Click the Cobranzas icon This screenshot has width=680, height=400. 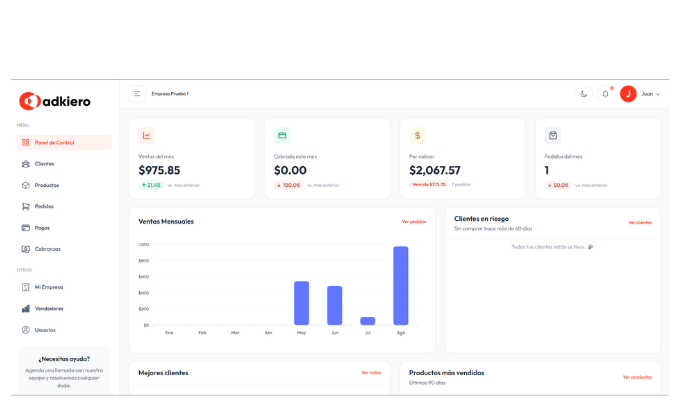click(x=26, y=249)
